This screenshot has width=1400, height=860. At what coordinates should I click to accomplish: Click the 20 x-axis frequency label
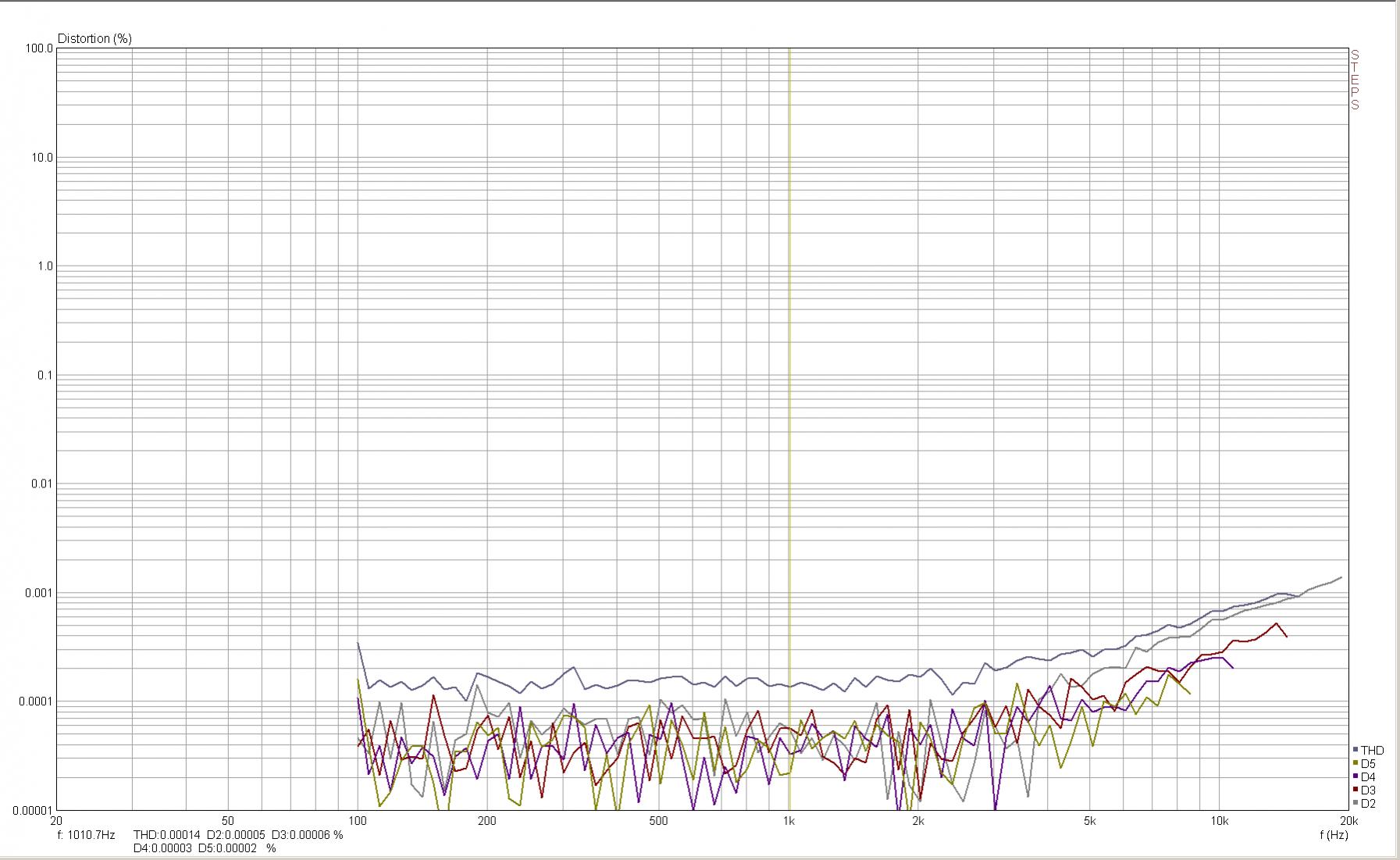coord(55,821)
